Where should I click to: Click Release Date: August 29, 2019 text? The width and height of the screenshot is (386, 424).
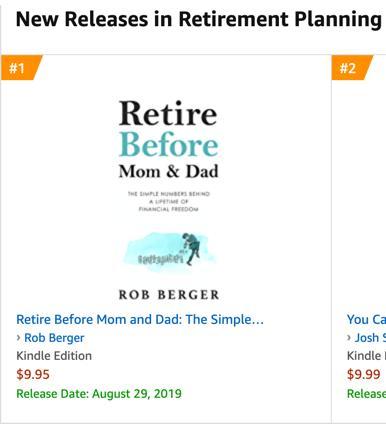(99, 393)
